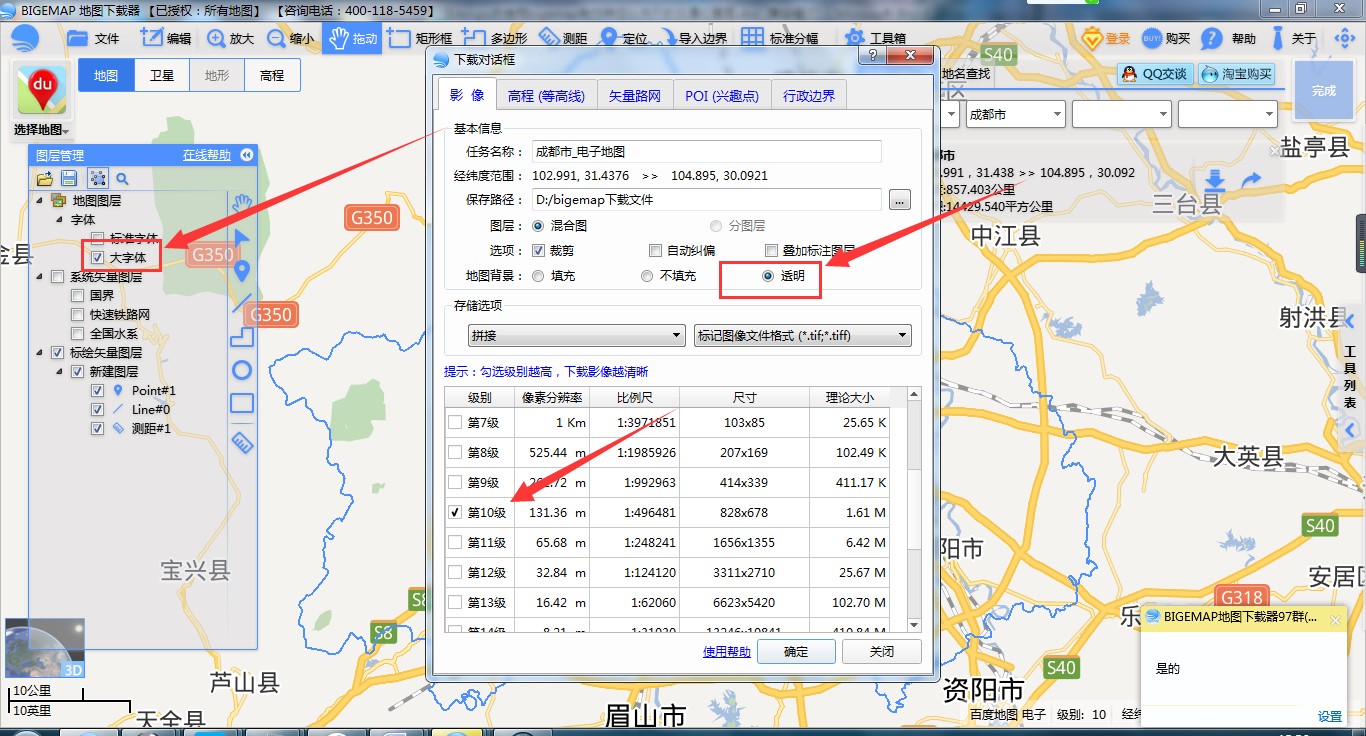
Task: Enable the 自动纠偏 checkbox
Action: [656, 250]
